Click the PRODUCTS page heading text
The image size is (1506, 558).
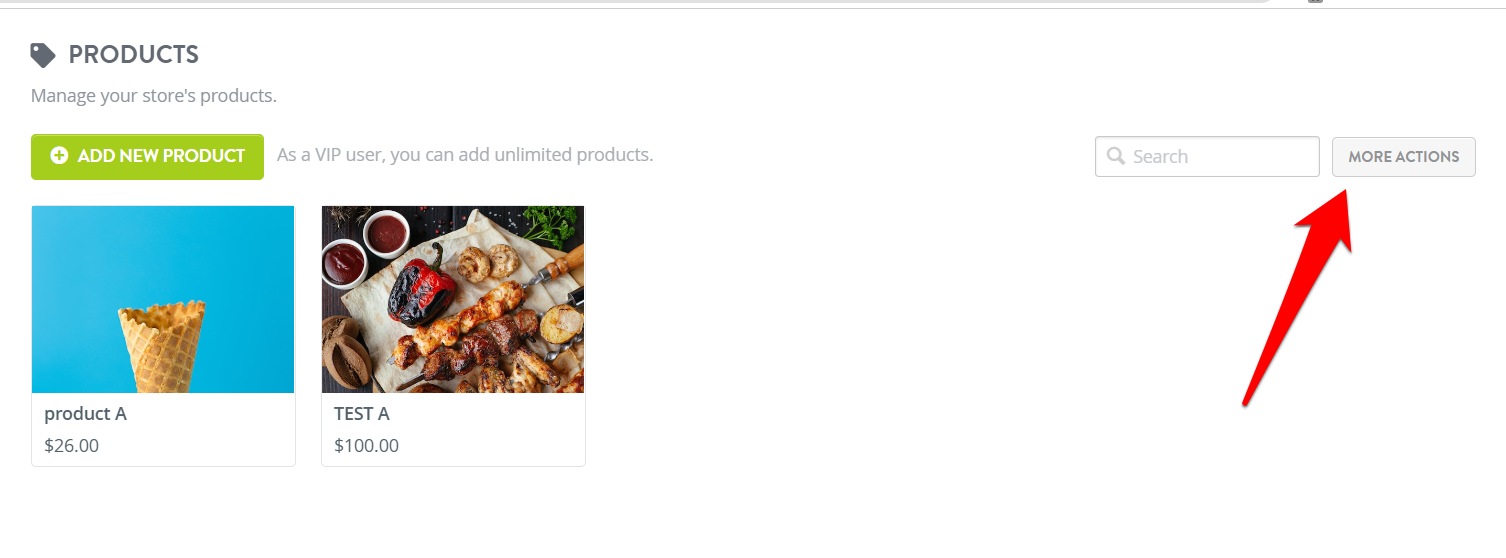pos(134,55)
